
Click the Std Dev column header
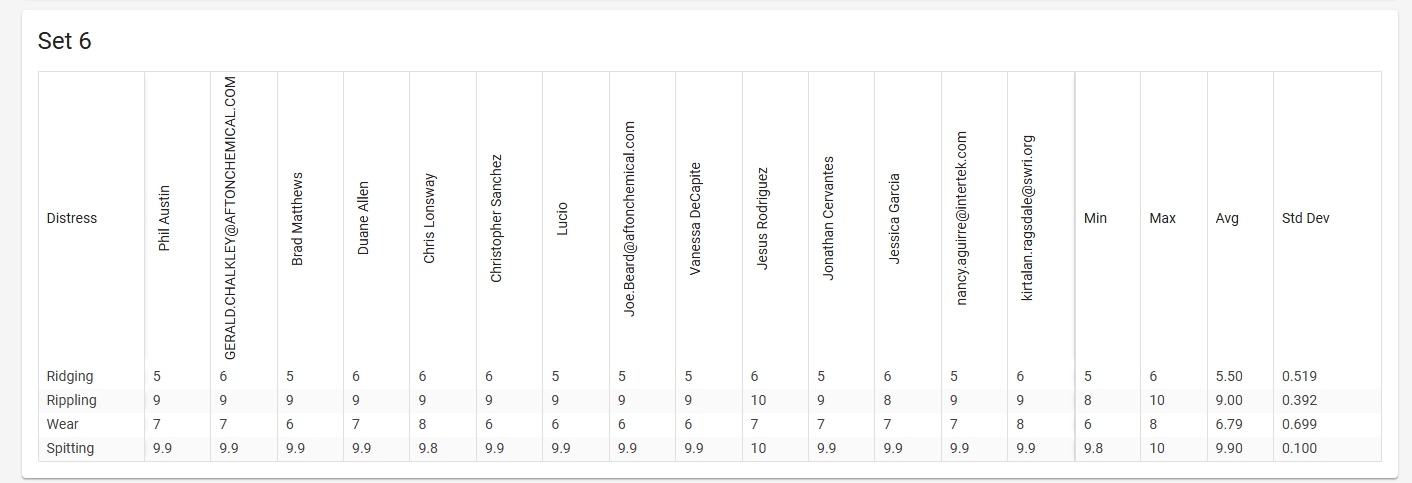click(x=1305, y=218)
